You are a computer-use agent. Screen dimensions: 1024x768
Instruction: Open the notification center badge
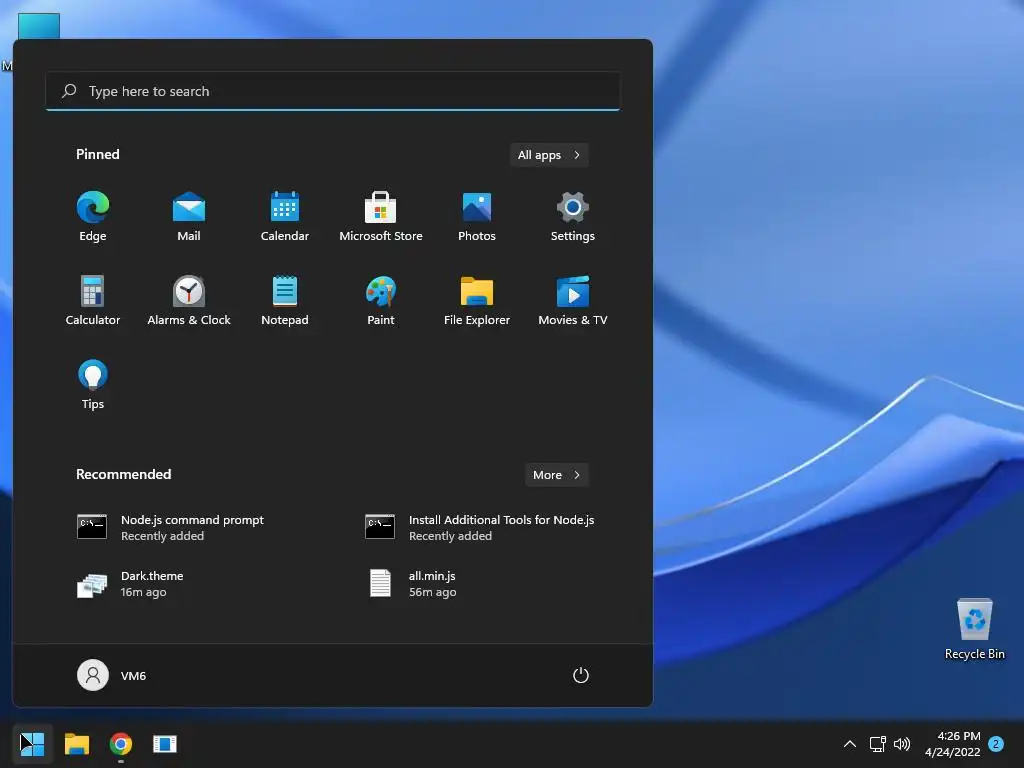click(997, 744)
